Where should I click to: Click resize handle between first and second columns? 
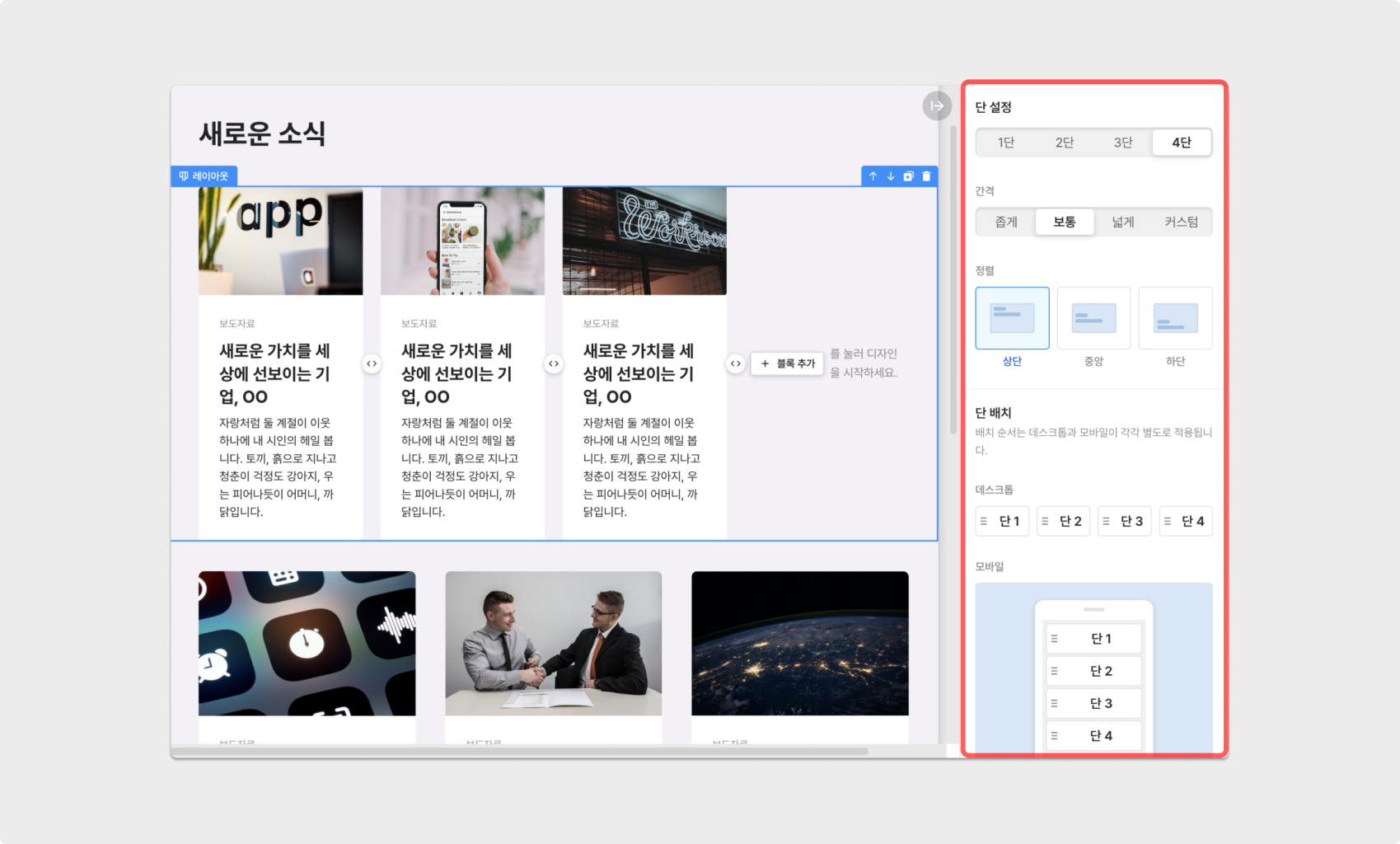(372, 363)
